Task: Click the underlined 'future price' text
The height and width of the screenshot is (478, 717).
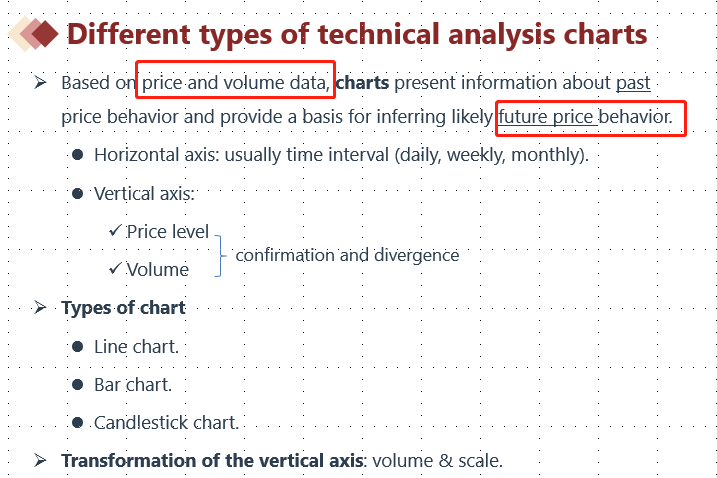Action: pyautogui.click(x=546, y=118)
